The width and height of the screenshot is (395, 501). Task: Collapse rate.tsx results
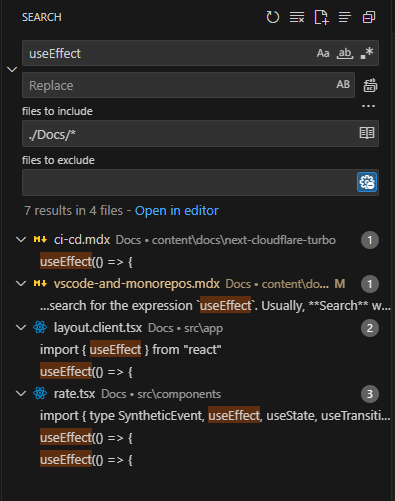click(21, 394)
